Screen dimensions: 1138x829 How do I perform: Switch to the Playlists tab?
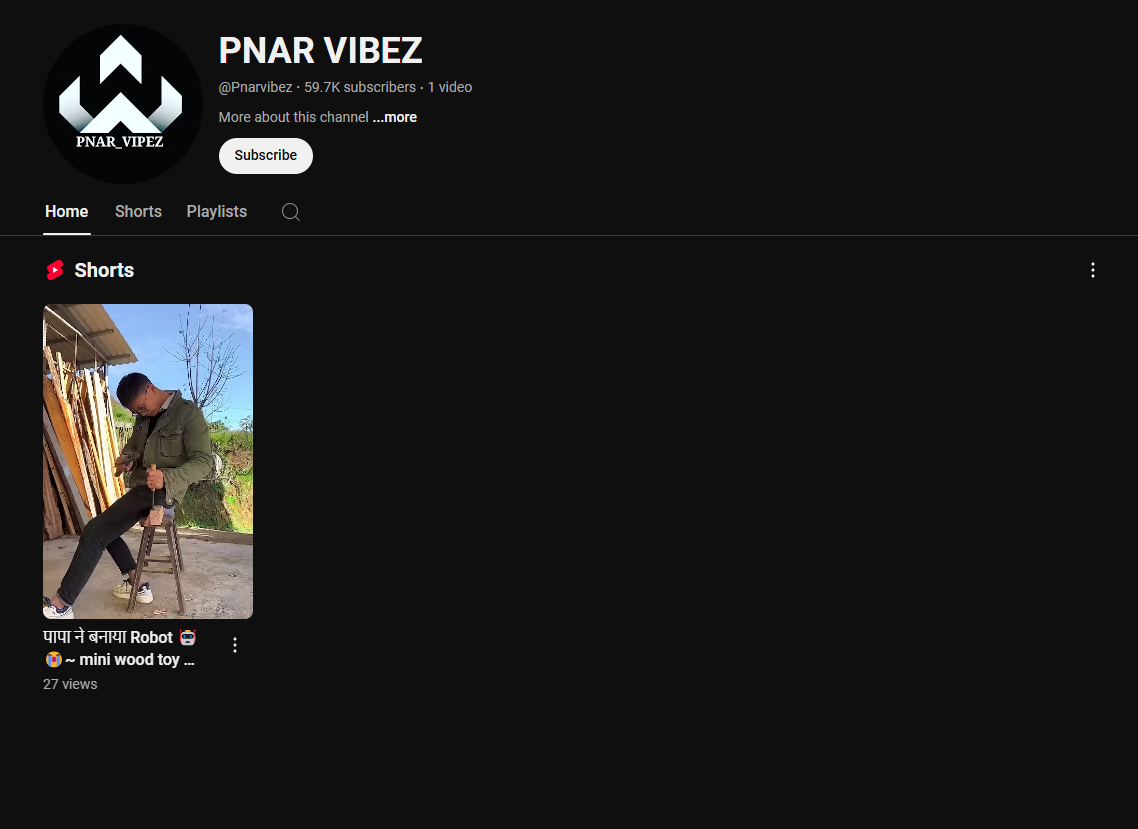pyautogui.click(x=217, y=212)
